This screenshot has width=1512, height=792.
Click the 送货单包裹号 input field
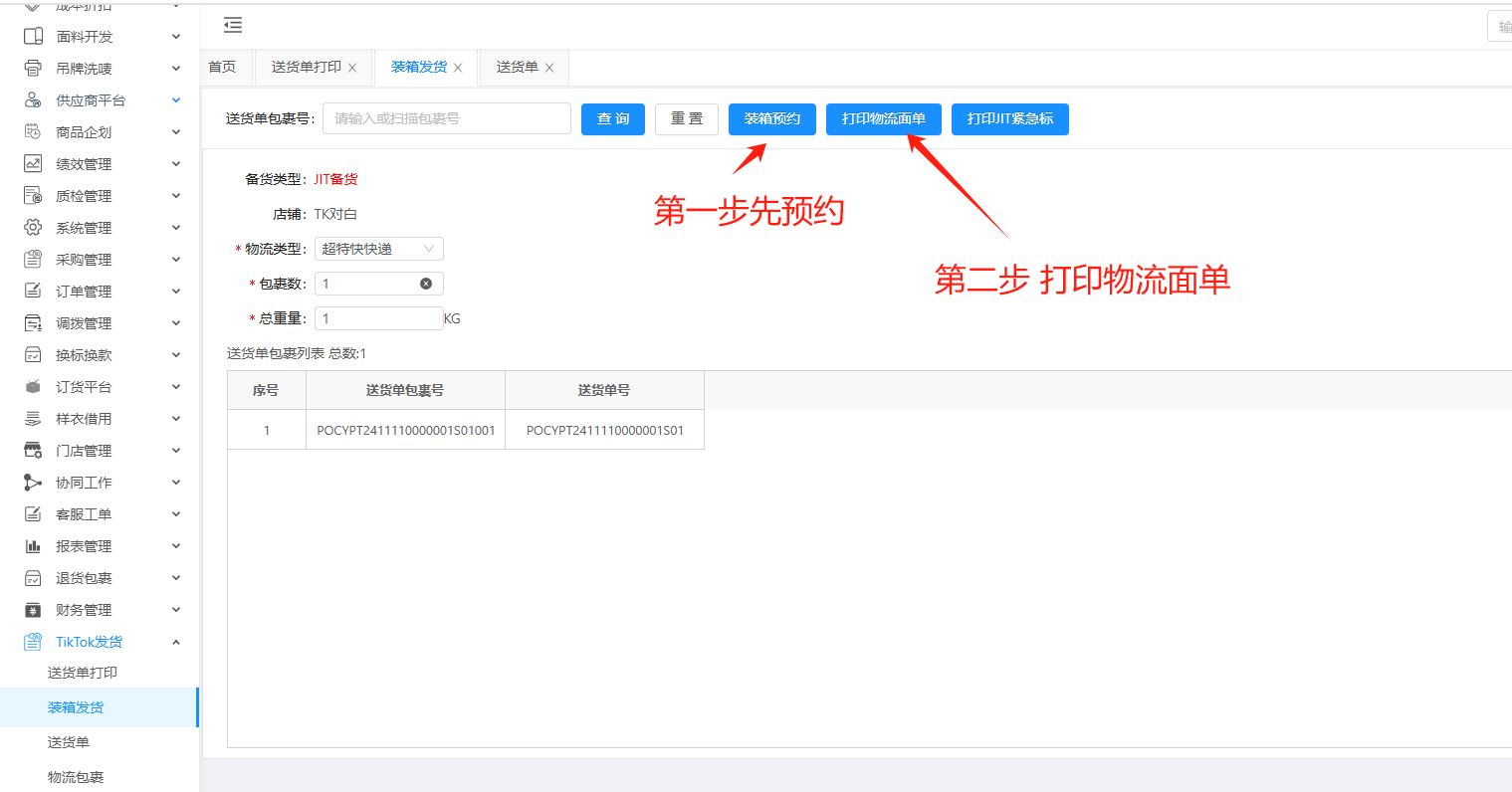[446, 118]
